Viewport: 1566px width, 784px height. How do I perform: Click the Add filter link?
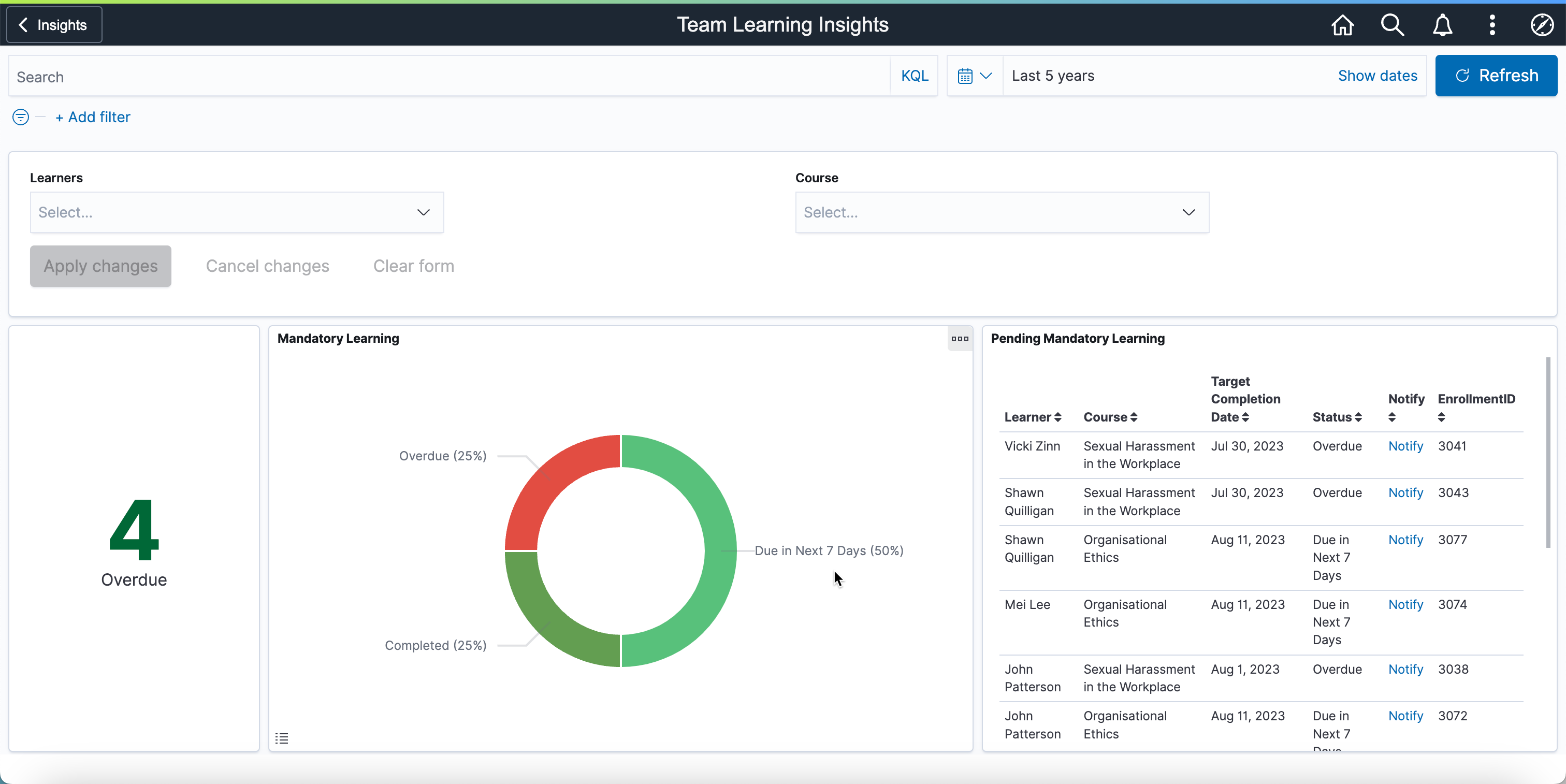92,117
